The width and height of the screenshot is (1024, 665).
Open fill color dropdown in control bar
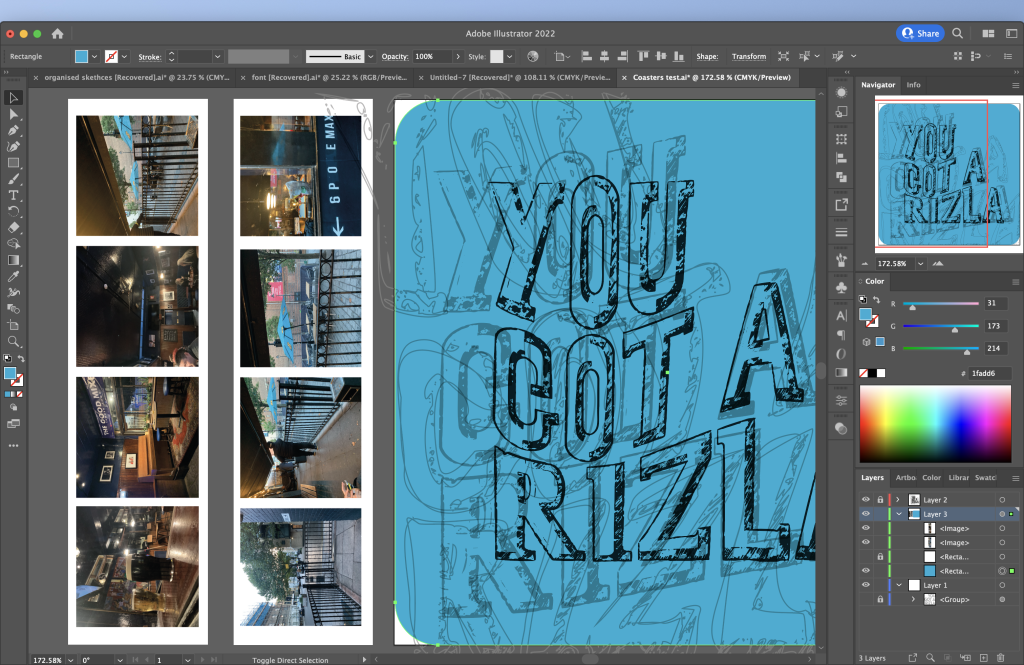(x=94, y=57)
